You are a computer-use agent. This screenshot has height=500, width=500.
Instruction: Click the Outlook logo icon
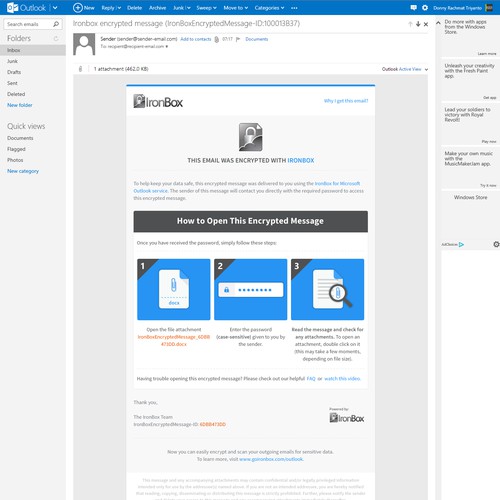pyautogui.click(x=13, y=7)
